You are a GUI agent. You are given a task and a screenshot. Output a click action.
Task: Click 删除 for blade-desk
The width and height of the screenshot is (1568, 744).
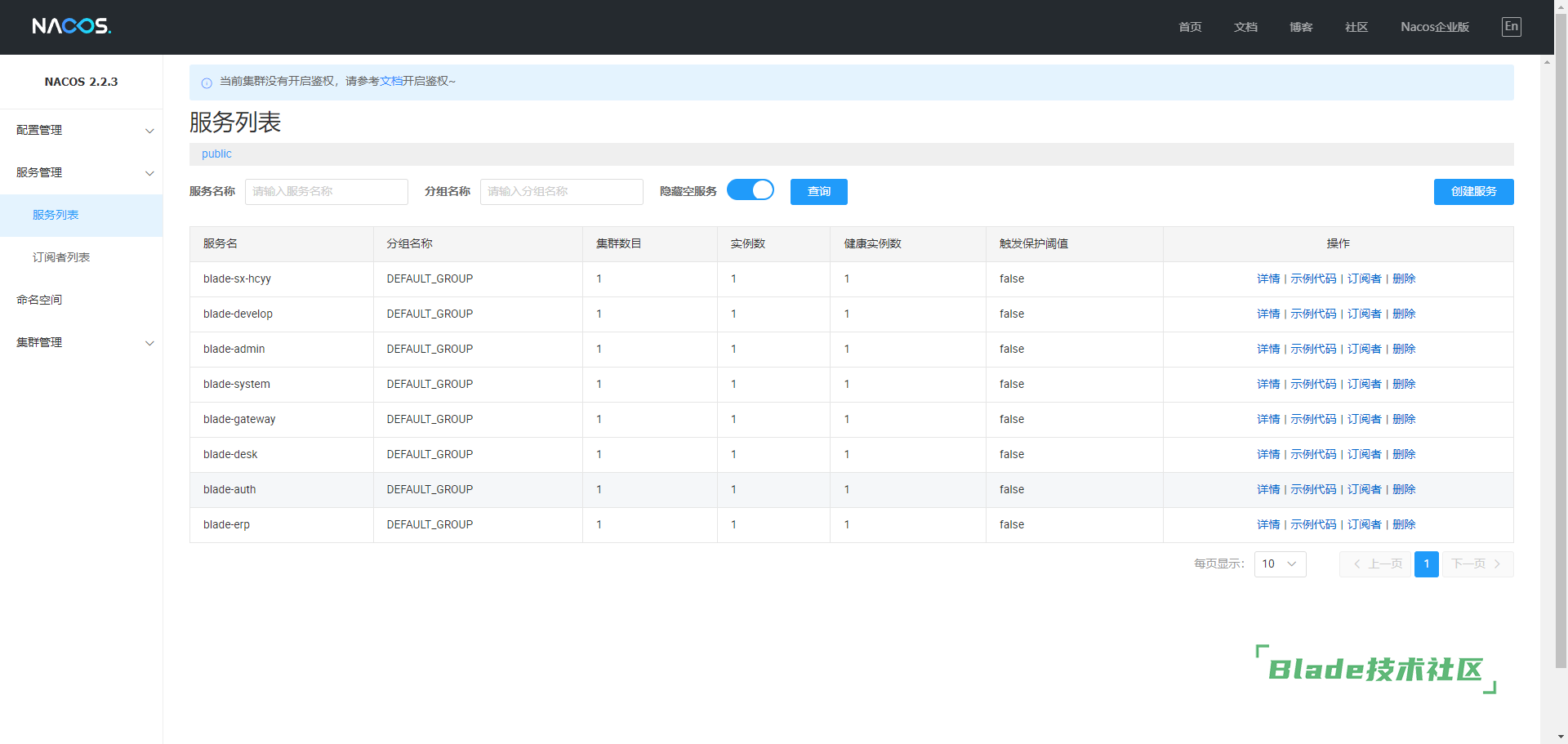click(1404, 455)
